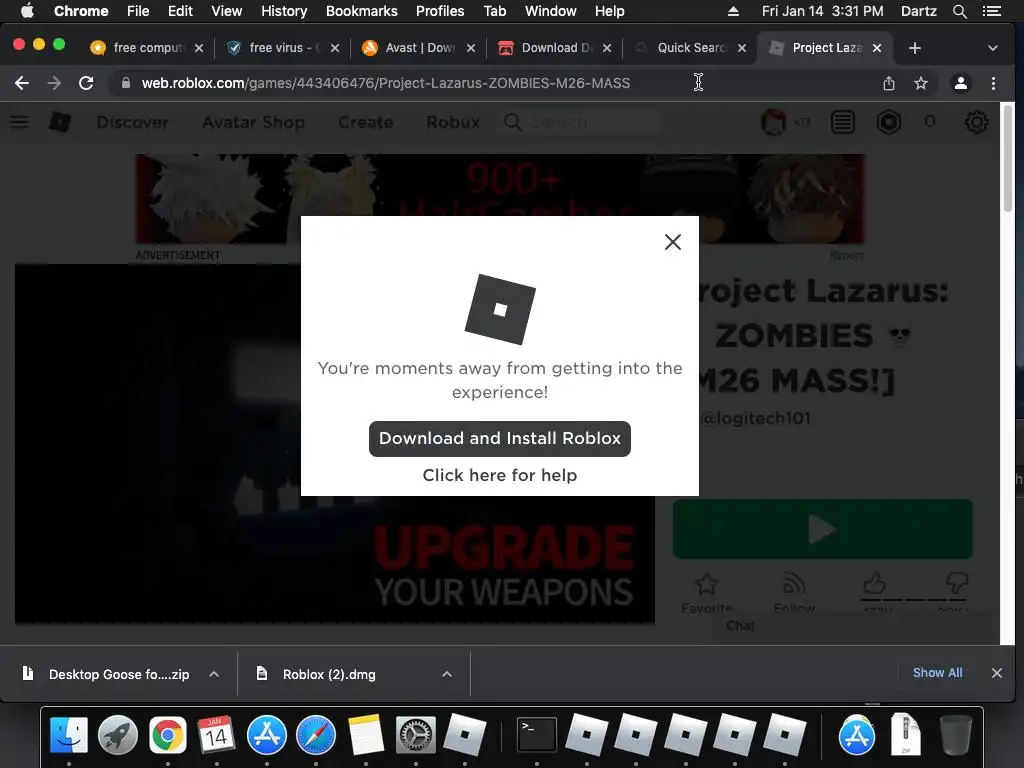Open Avatar Shop in Roblox nav
1024x768 pixels.
coord(253,122)
